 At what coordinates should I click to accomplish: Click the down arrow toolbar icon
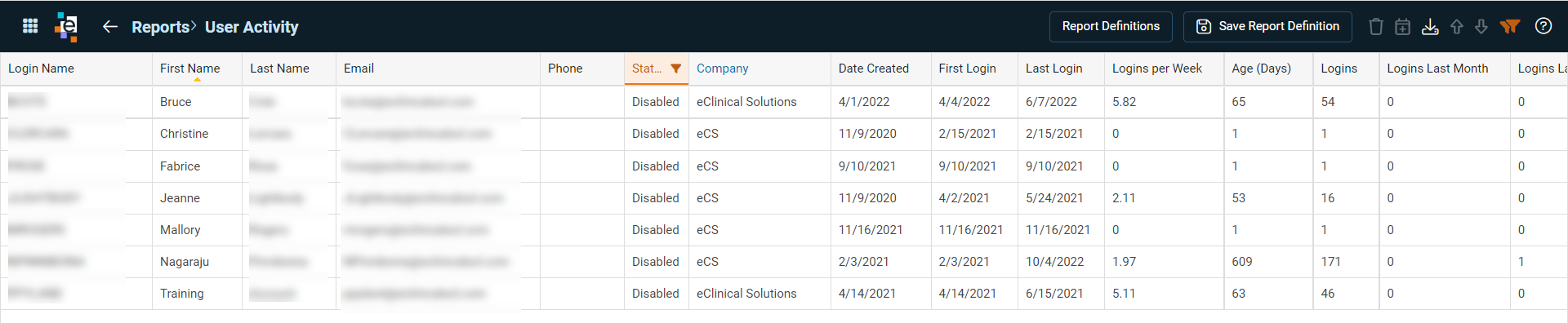pos(1481,27)
